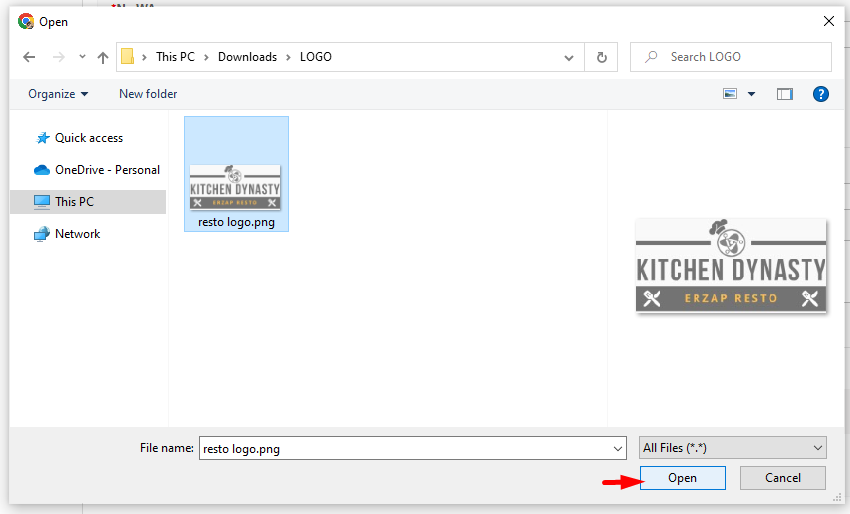Click the Kitchen Dynasty preview image
This screenshot has height=514, width=850.
click(x=731, y=266)
